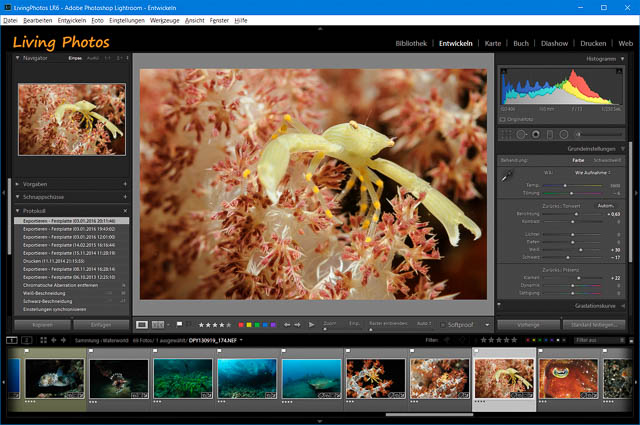Go to previous photo with left arrow
Viewport: 640px width, 425px height.
coord(287,325)
